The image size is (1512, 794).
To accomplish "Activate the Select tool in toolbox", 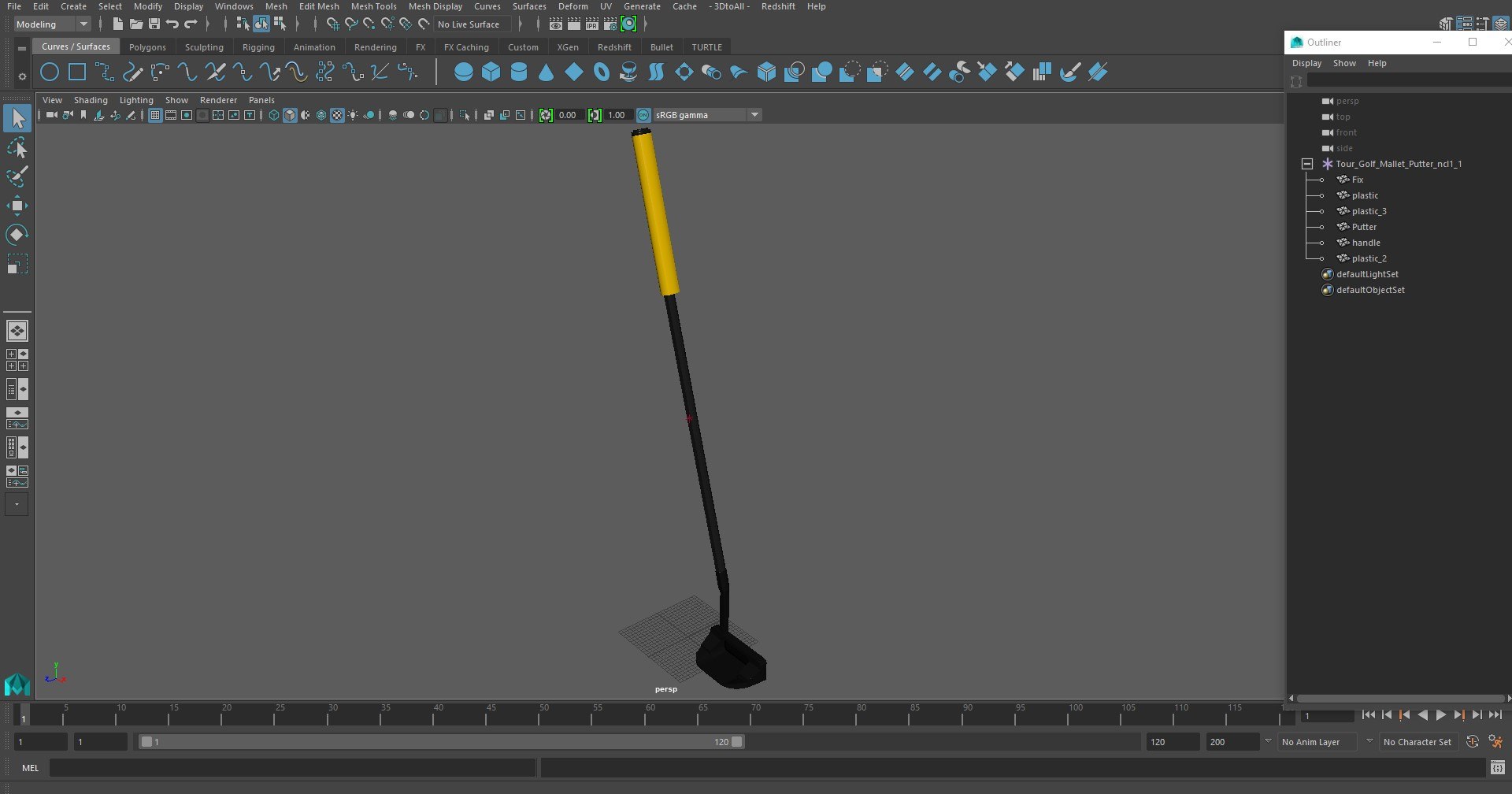I will [17, 119].
